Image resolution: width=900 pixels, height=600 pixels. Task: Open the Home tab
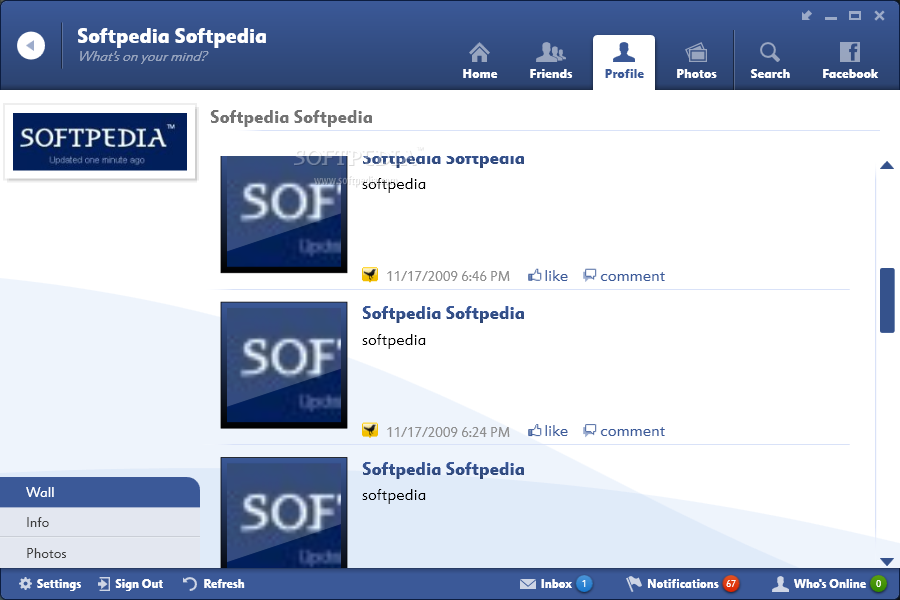[480, 61]
